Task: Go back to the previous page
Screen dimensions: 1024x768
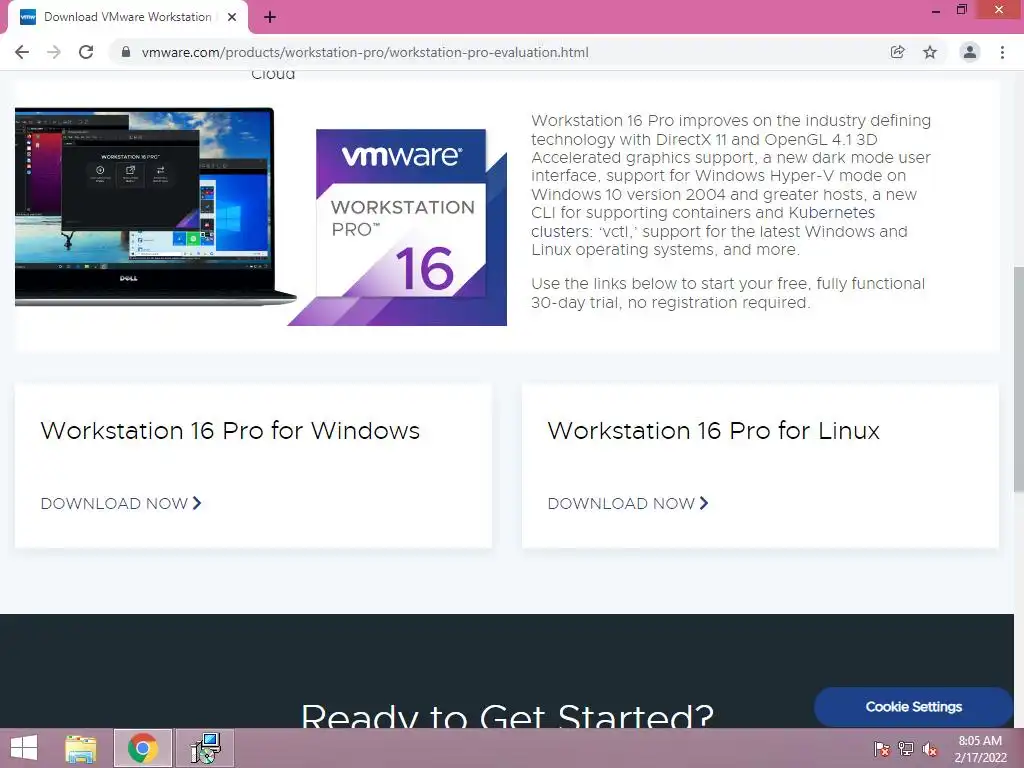Action: [22, 52]
